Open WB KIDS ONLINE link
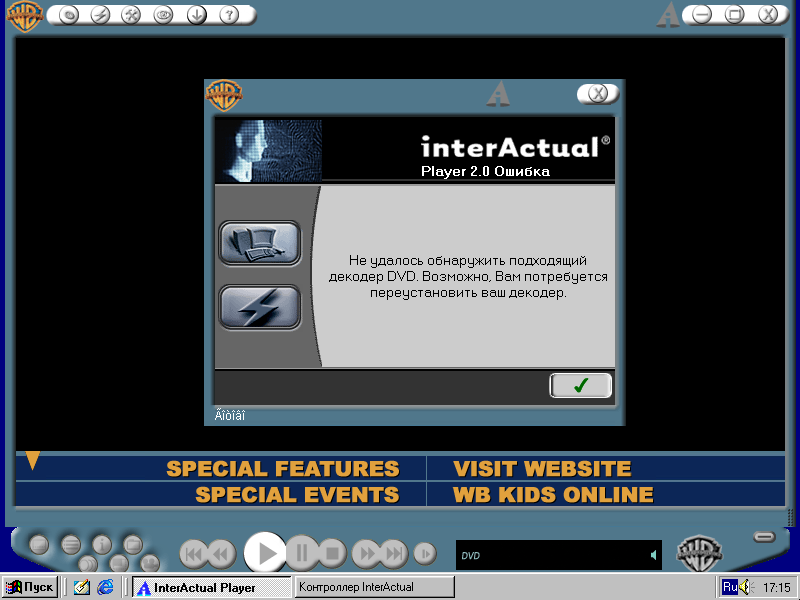The height and width of the screenshot is (600, 800). pyautogui.click(x=553, y=495)
